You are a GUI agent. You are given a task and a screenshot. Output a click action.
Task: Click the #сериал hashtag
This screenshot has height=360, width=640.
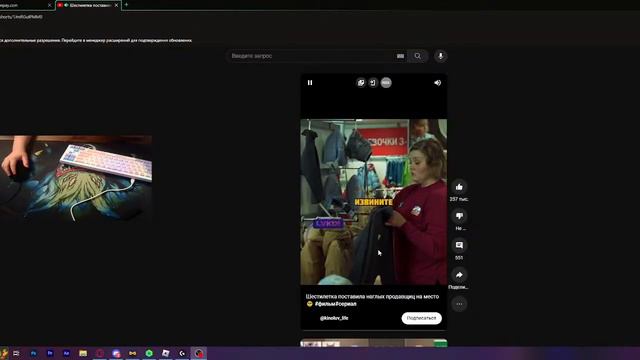tap(346, 304)
